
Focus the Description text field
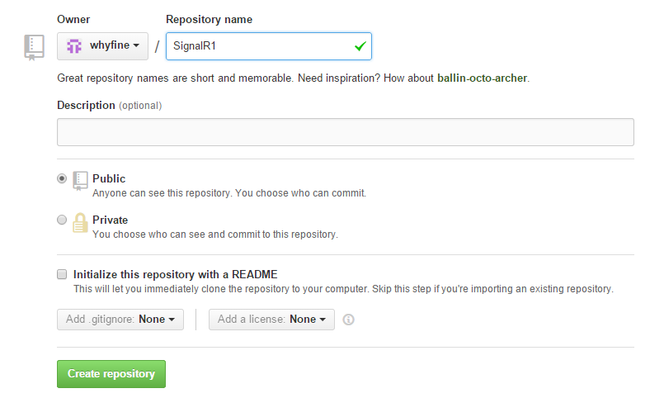[345, 132]
